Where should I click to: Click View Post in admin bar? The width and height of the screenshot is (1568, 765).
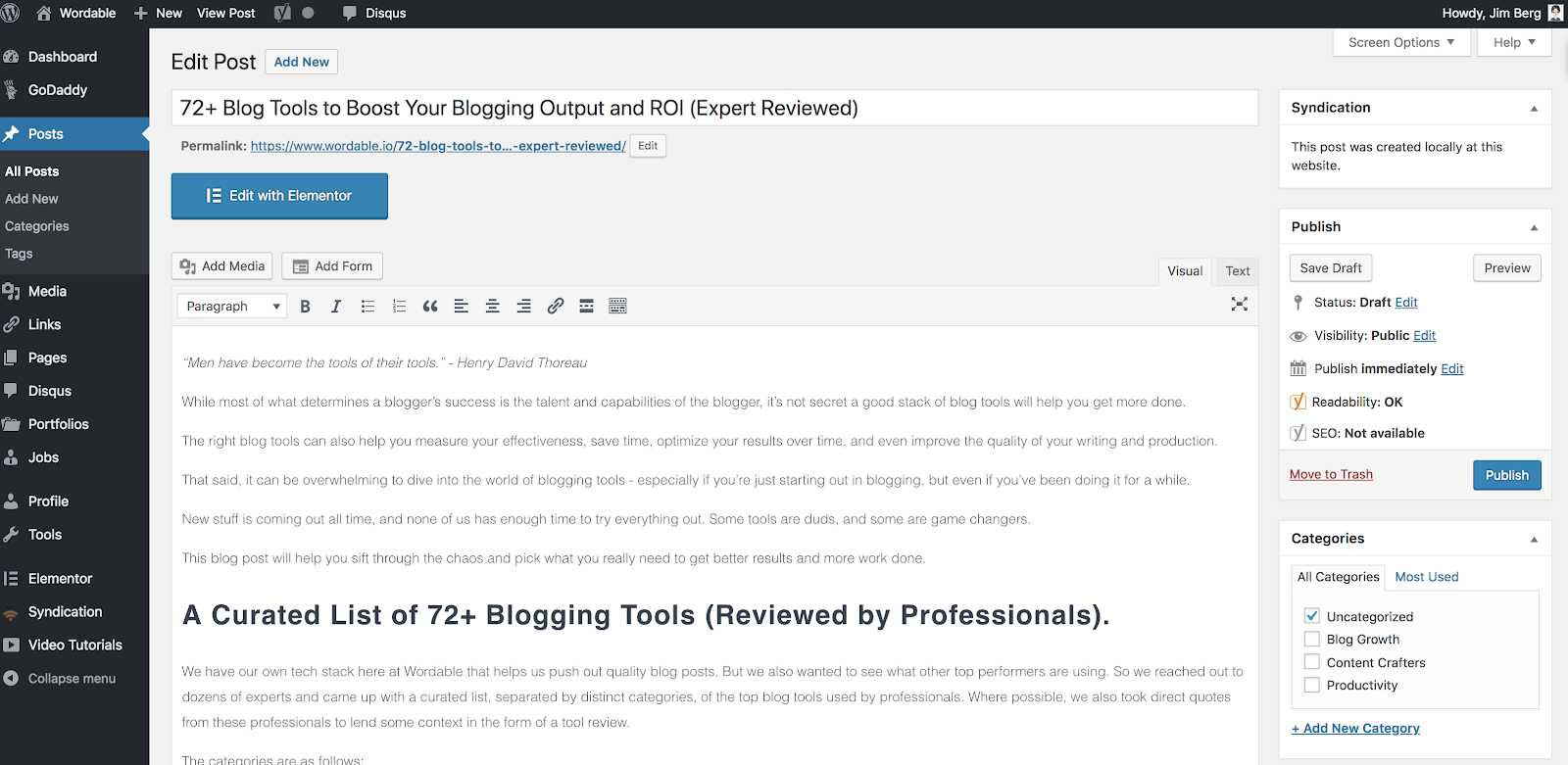pos(225,13)
